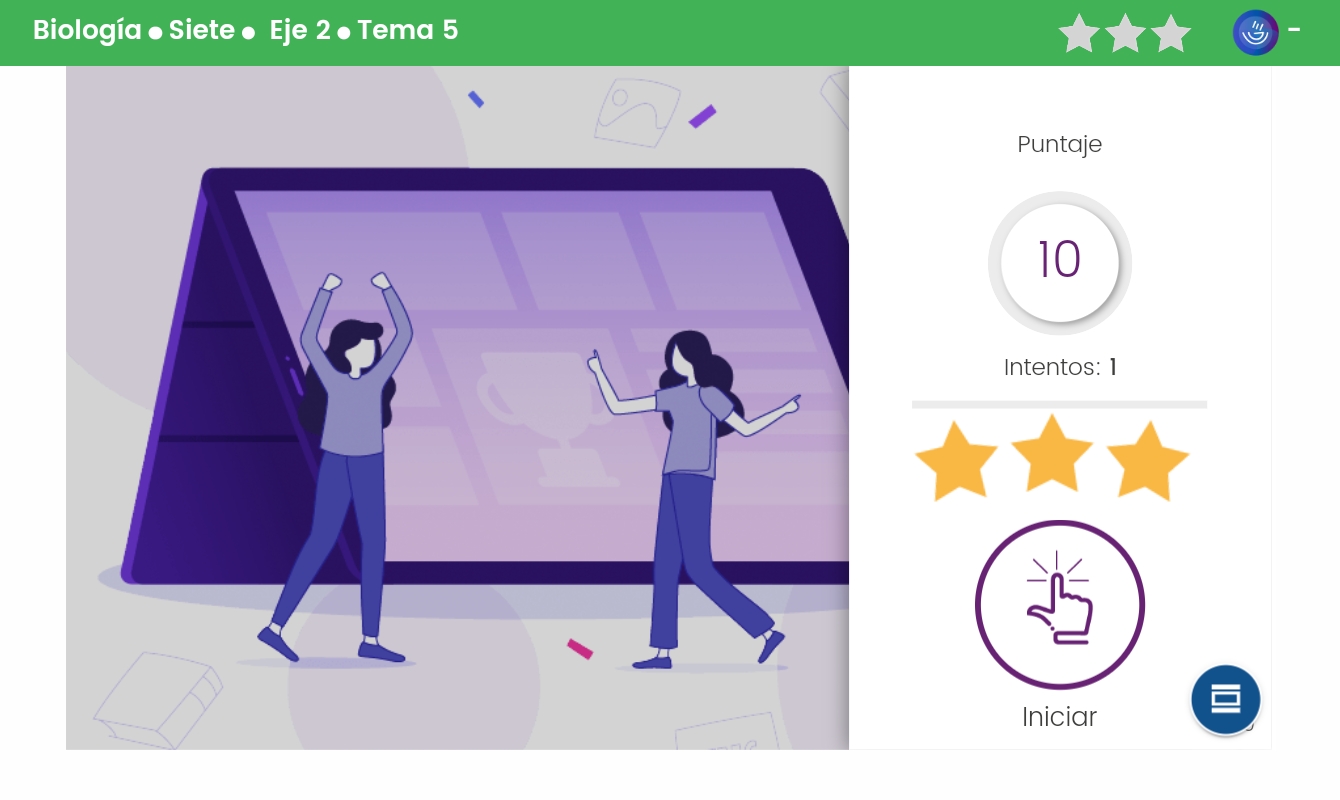1340x800 pixels.
Task: Click the Puntaje heading
Action: pyautogui.click(x=1059, y=144)
